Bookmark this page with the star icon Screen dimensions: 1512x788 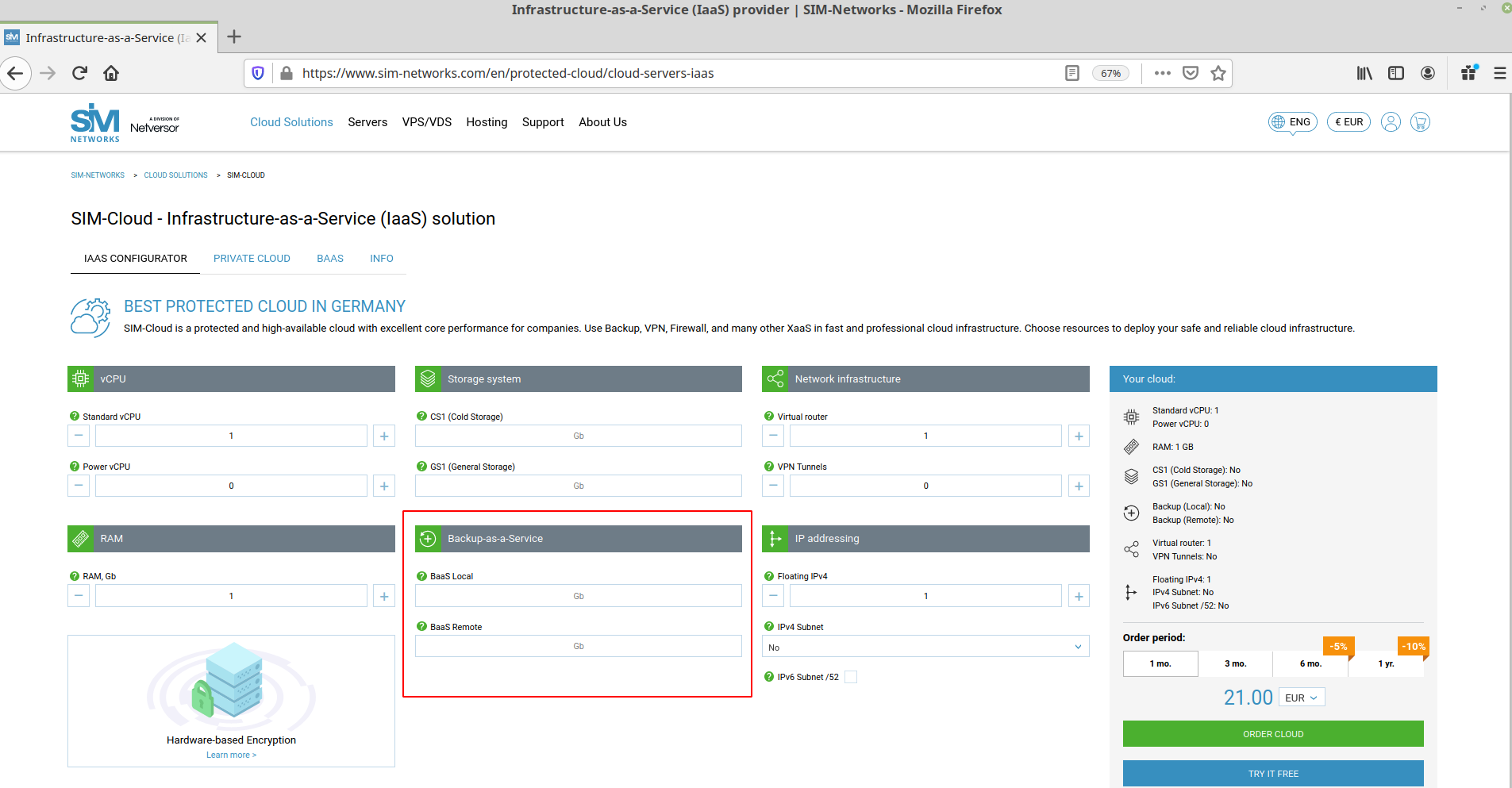pos(1218,73)
